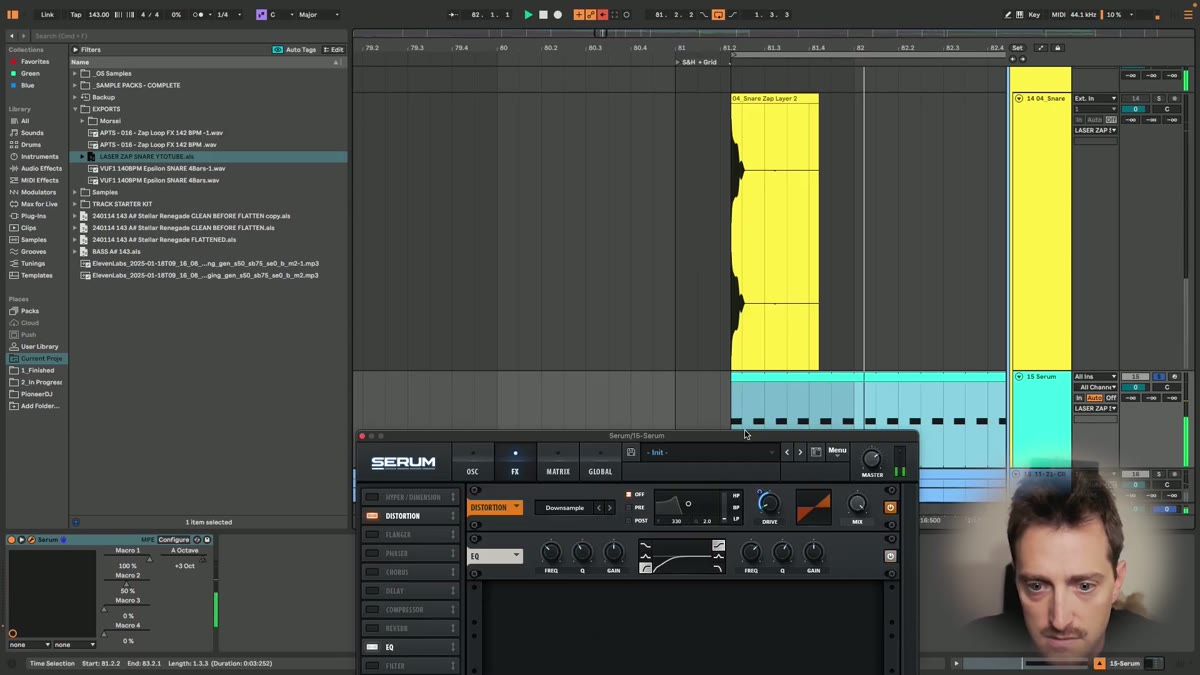Open All Ins dropdown on Serum track
This screenshot has height=675, width=1200.
(1096, 377)
